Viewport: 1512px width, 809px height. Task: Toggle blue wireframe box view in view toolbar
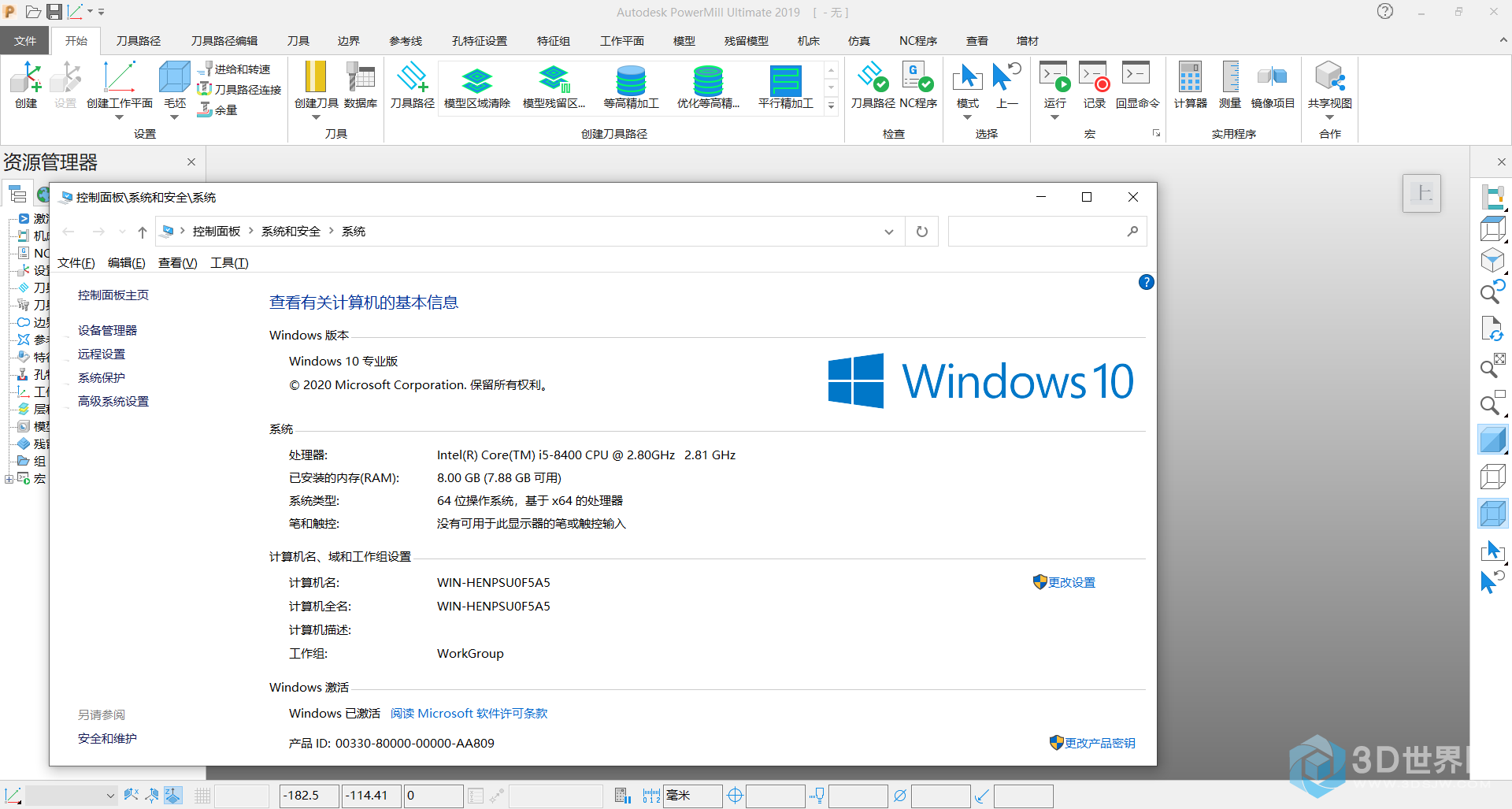click(x=1492, y=514)
